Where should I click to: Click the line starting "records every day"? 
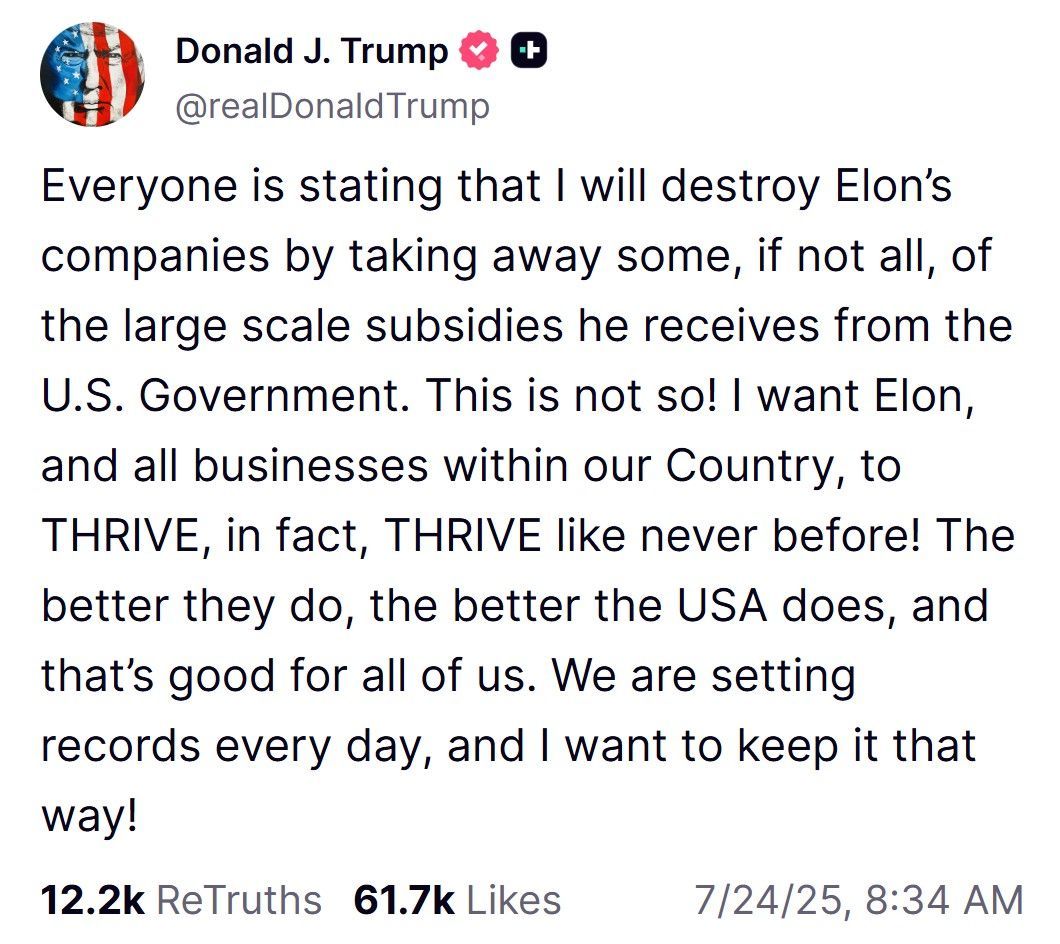pyautogui.click(x=508, y=747)
